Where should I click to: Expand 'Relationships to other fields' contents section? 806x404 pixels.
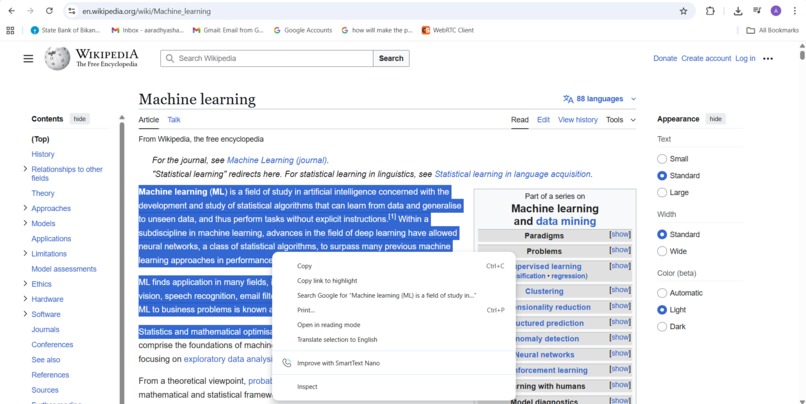(25, 169)
